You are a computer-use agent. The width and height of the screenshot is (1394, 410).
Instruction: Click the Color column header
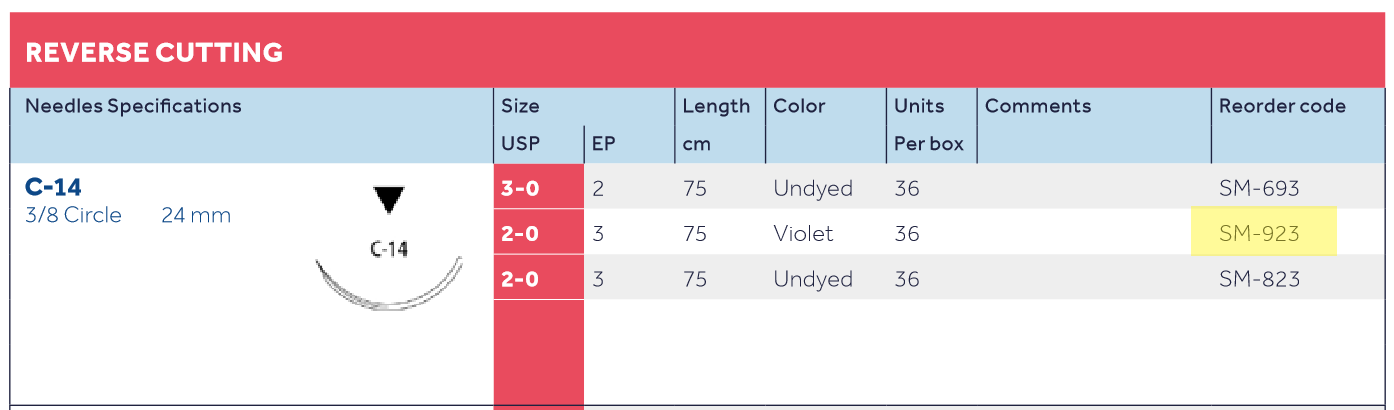tap(799, 106)
